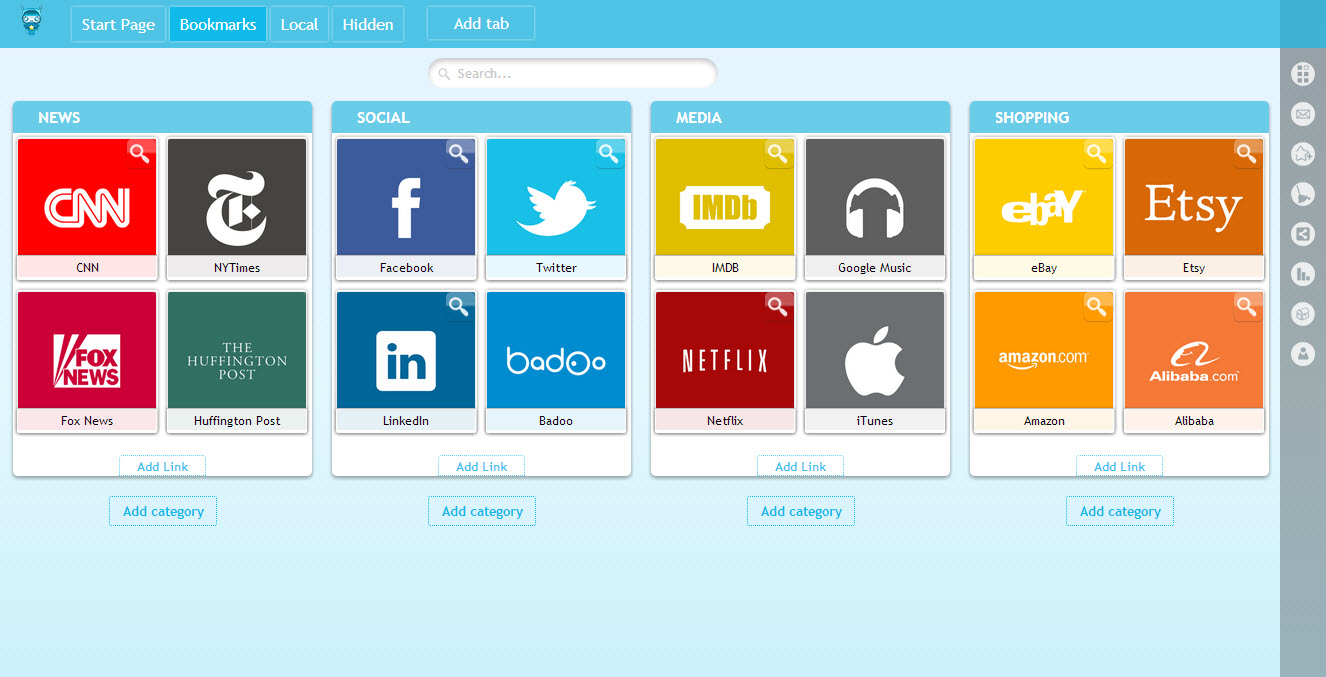This screenshot has width=1326, height=677.
Task: Open the bar chart statistics sidebar icon
Action: click(1302, 274)
